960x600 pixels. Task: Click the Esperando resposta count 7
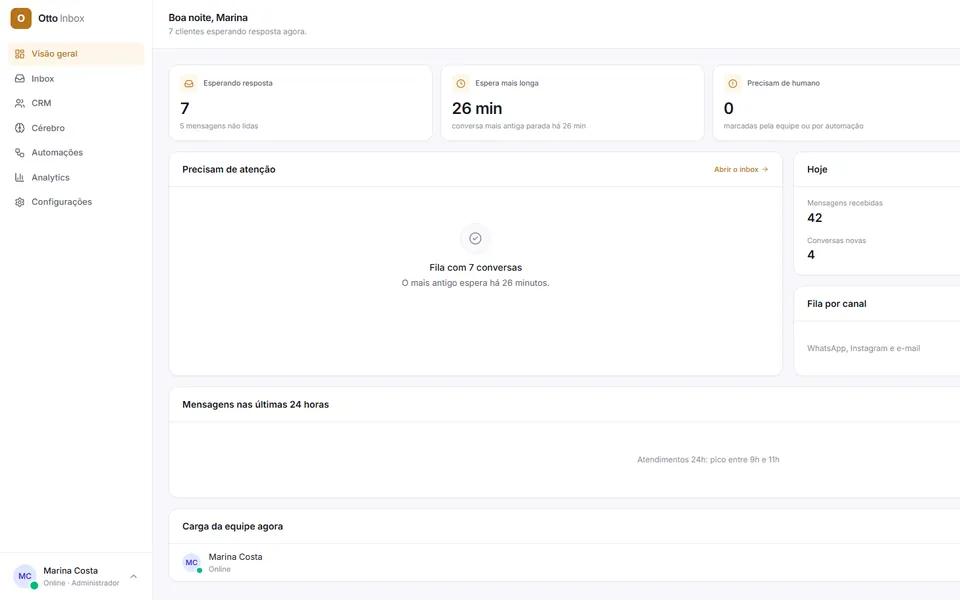[185, 108]
